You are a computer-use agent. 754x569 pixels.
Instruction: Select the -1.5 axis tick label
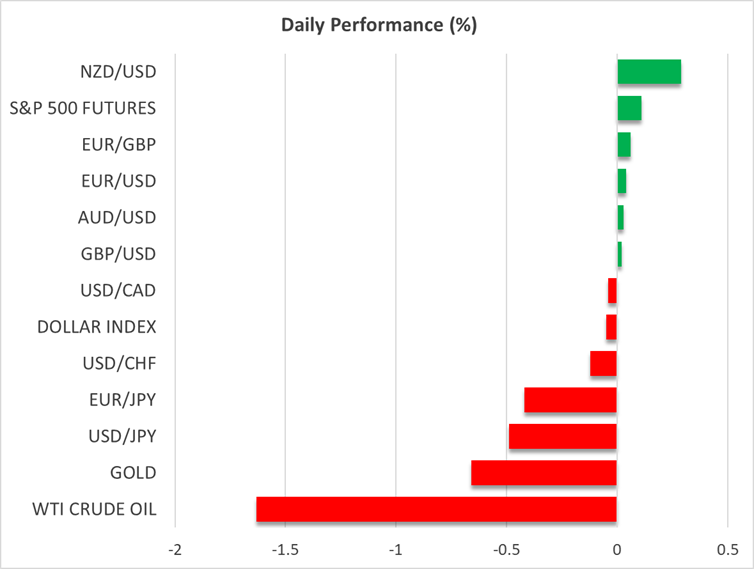285,551
